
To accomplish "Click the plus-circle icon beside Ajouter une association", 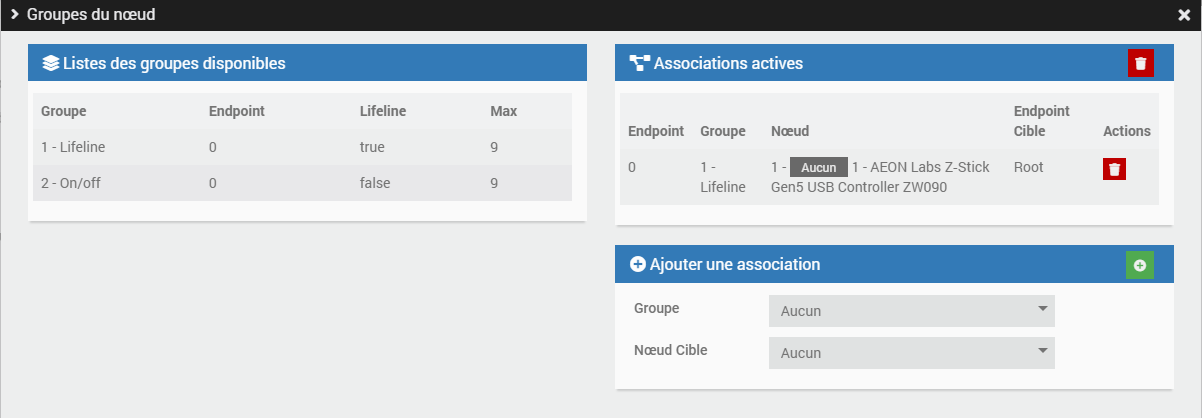I will [x=638, y=265].
